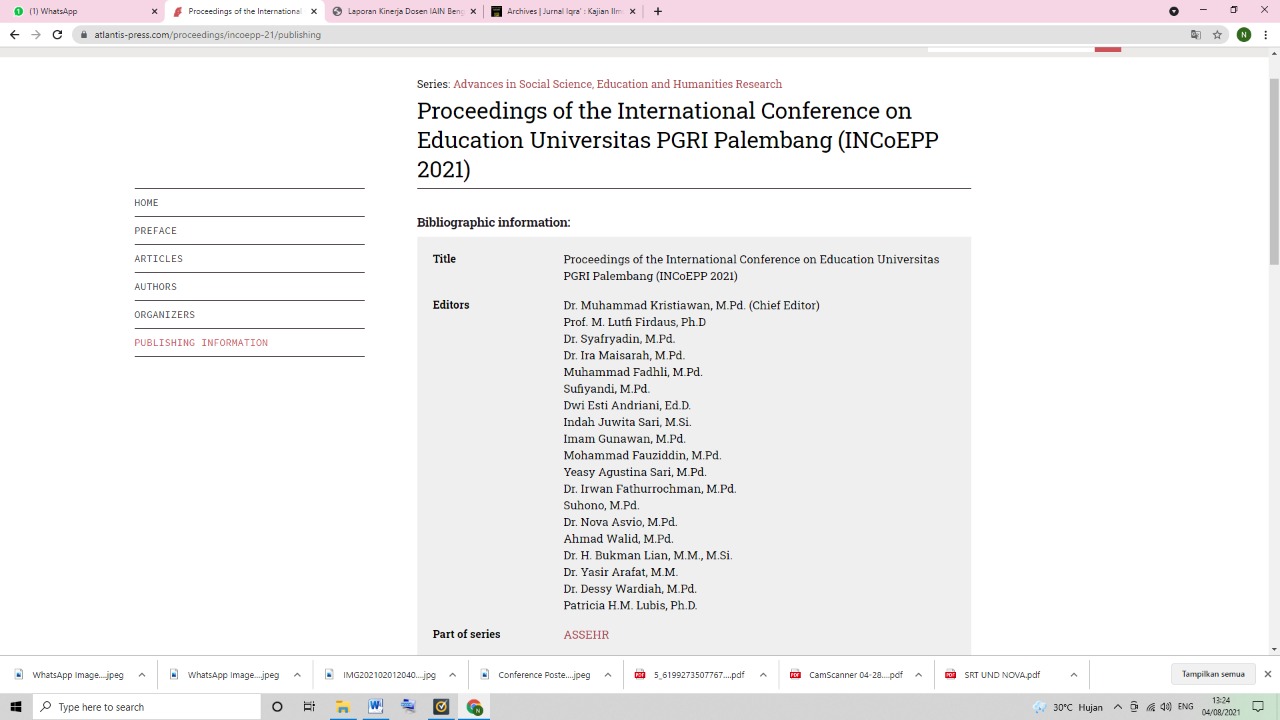1280x720 pixels.
Task: Open File Explorer in taskbar
Action: [x=342, y=707]
